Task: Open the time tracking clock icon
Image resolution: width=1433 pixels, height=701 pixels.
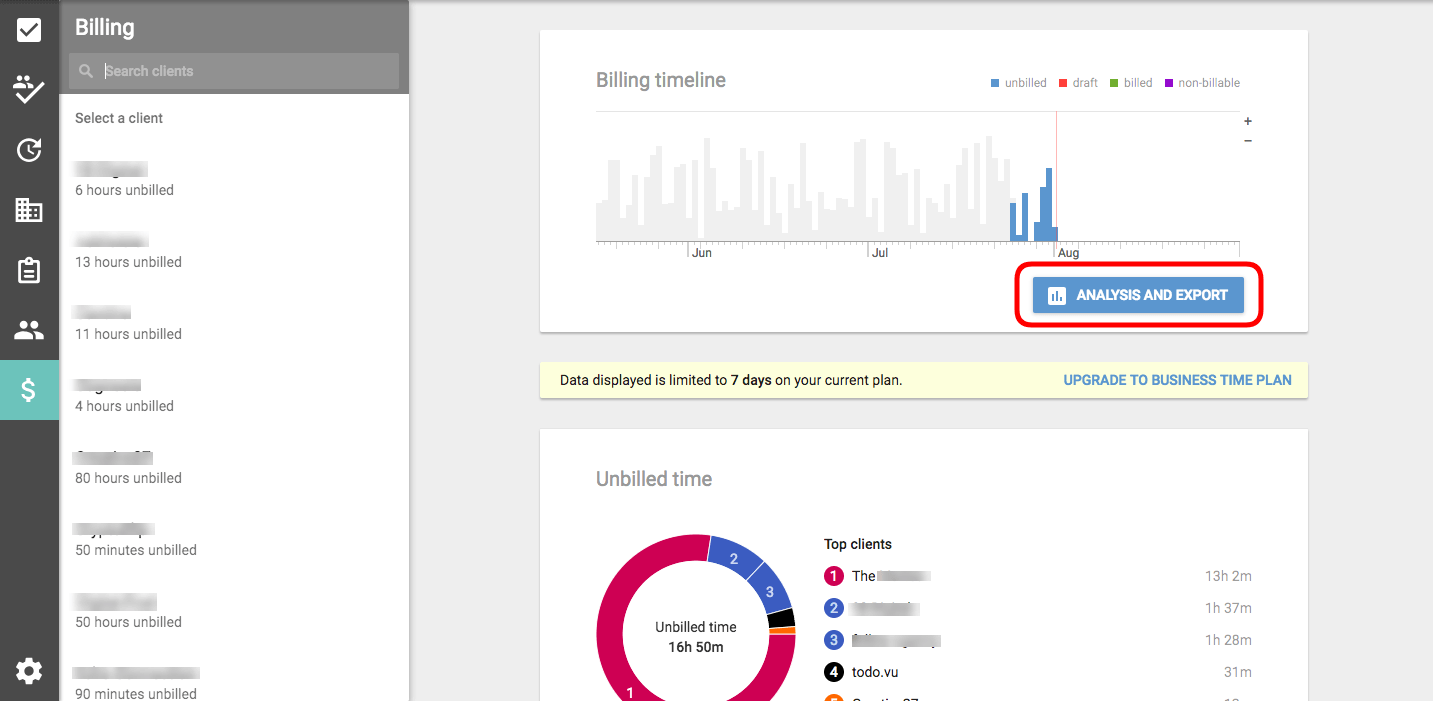Action: pyautogui.click(x=29, y=150)
